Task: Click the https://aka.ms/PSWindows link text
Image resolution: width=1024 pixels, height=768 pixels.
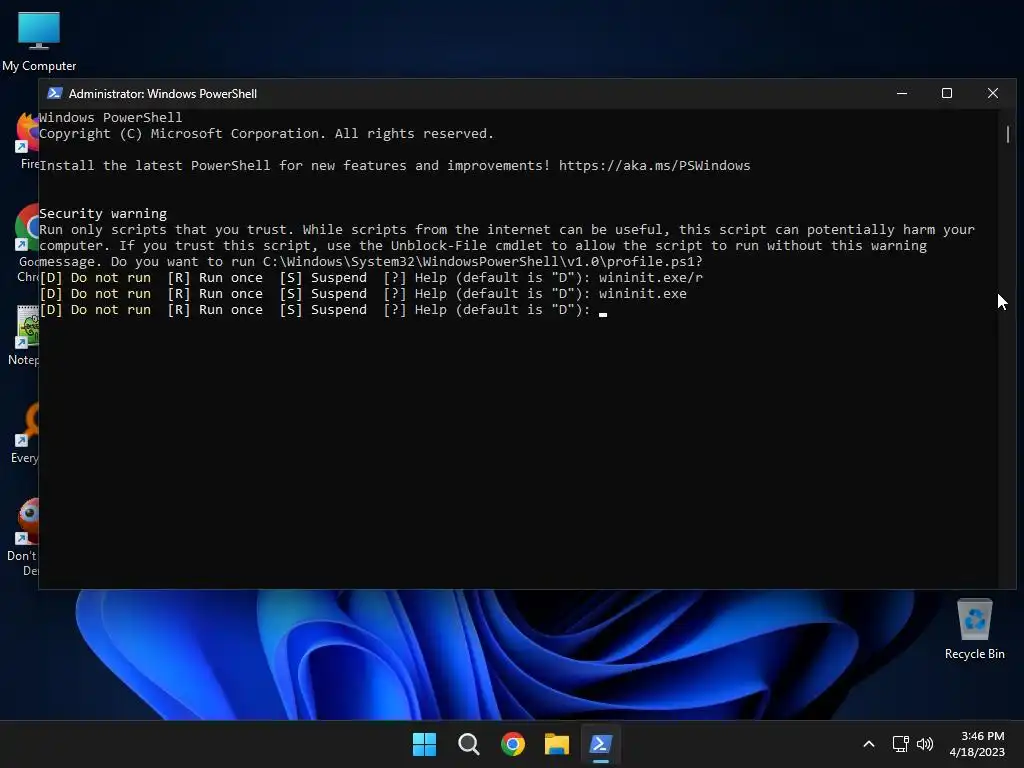Action: [x=654, y=166]
